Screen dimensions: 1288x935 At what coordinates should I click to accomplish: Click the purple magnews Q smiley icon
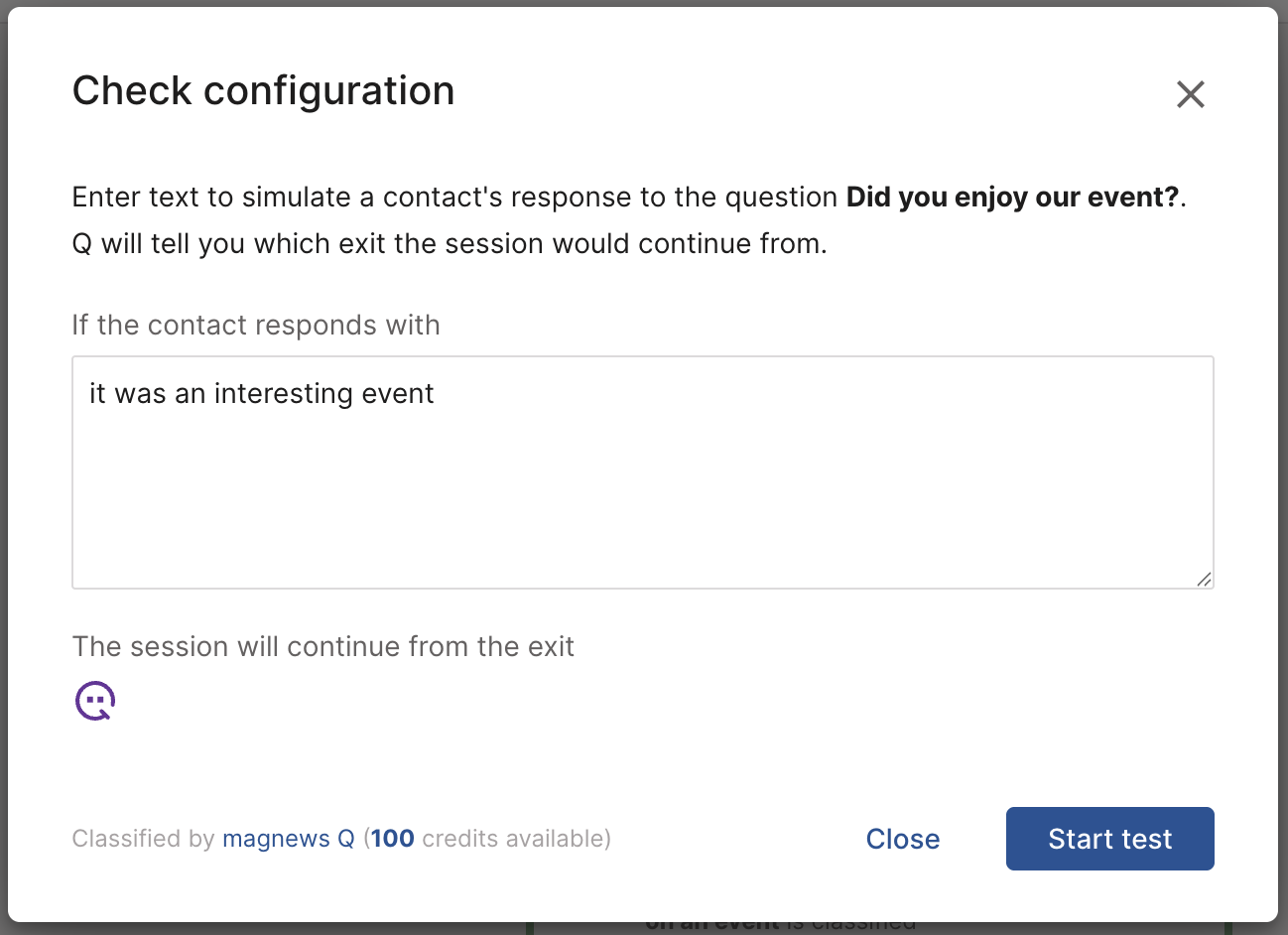(x=95, y=701)
